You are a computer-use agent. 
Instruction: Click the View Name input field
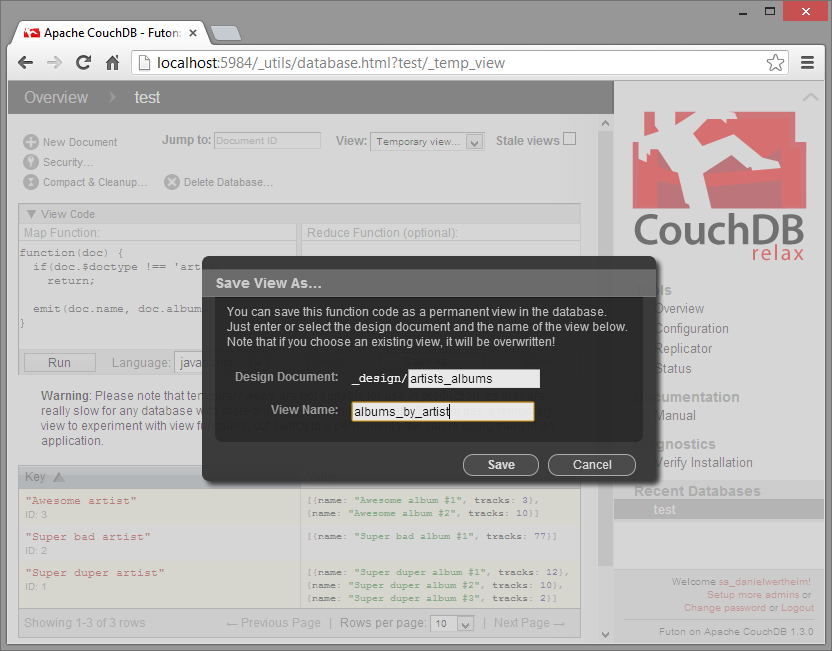tap(443, 411)
